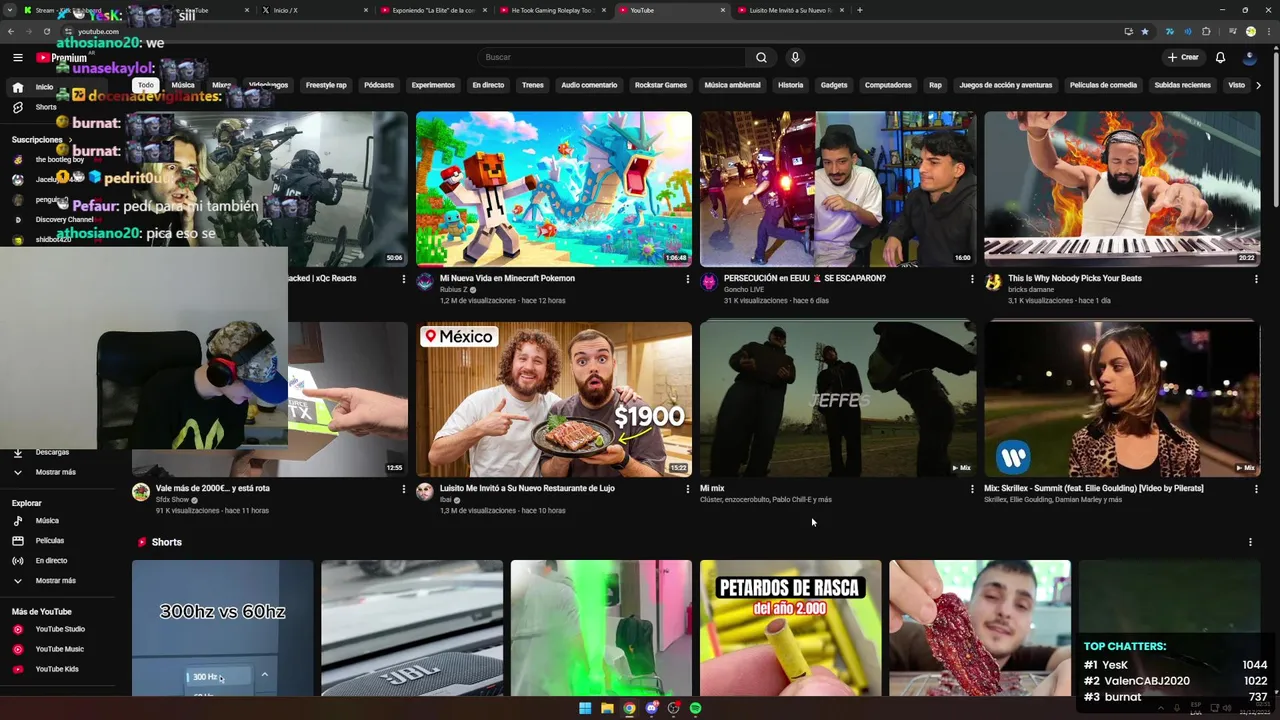
Task: Select the Trenes filter chip
Action: (x=533, y=85)
